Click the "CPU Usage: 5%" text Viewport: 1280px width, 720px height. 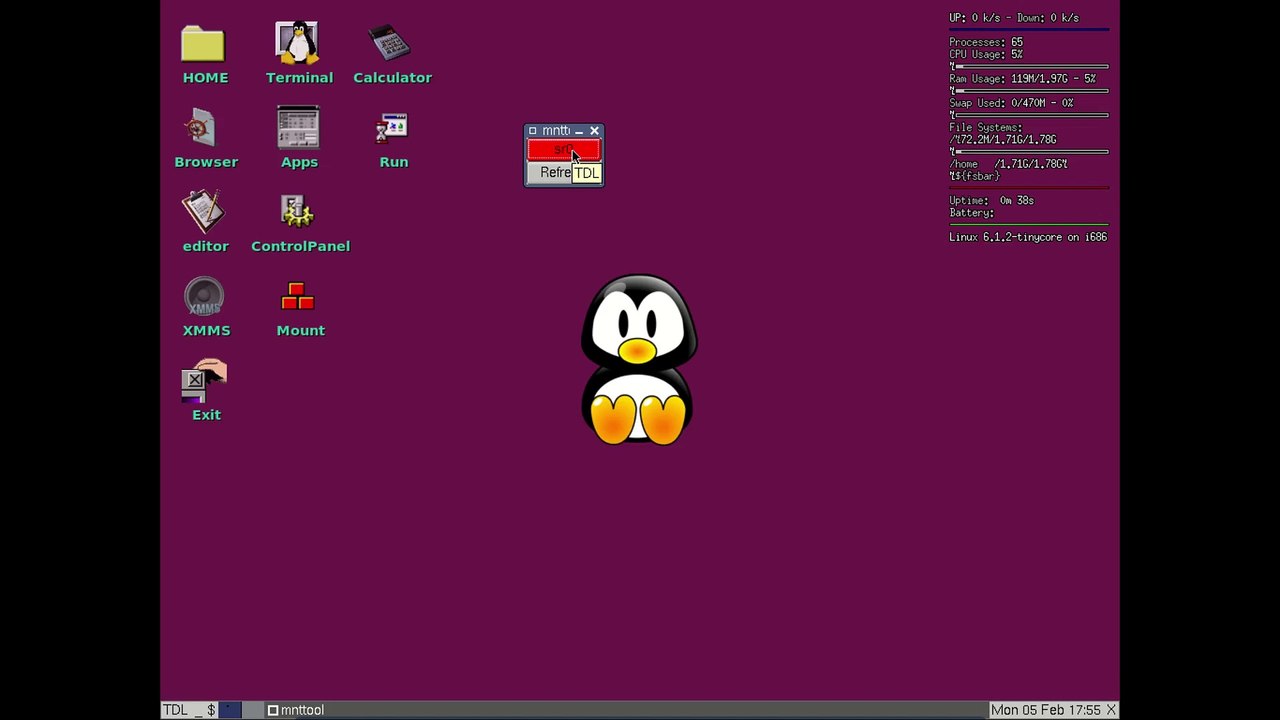pos(986,54)
